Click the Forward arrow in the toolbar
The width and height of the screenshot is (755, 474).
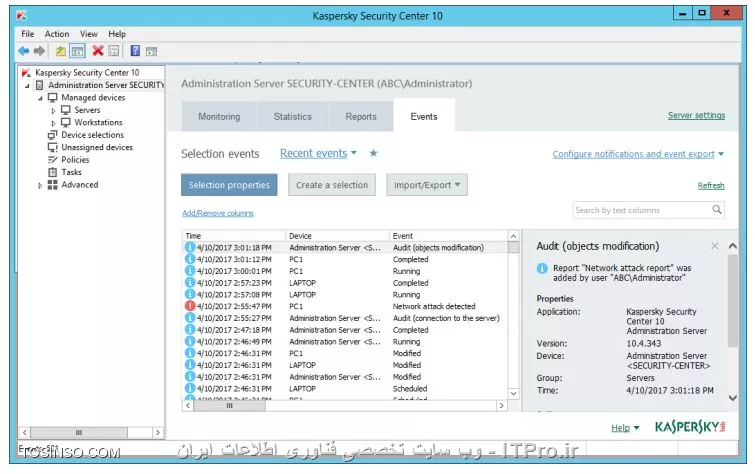39,51
